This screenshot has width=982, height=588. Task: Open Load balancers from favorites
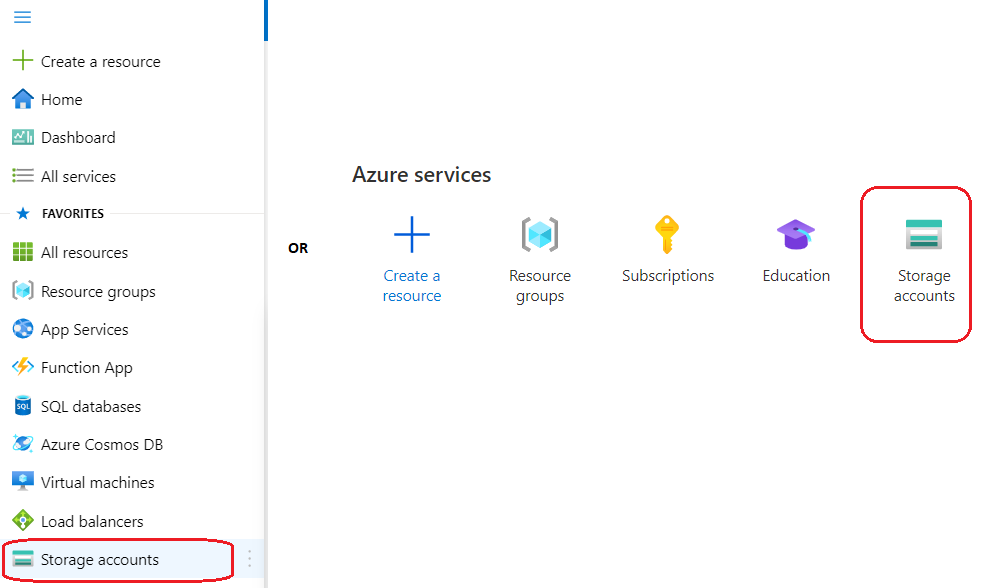tap(92, 522)
